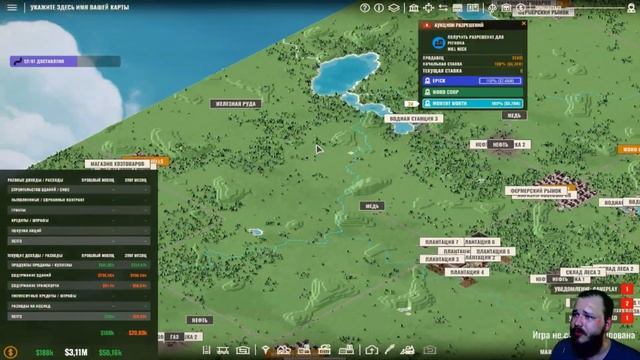Click the greyed-out undo icon in bottom toolbar
Screen dimensions: 640x360
click(x=429, y=350)
